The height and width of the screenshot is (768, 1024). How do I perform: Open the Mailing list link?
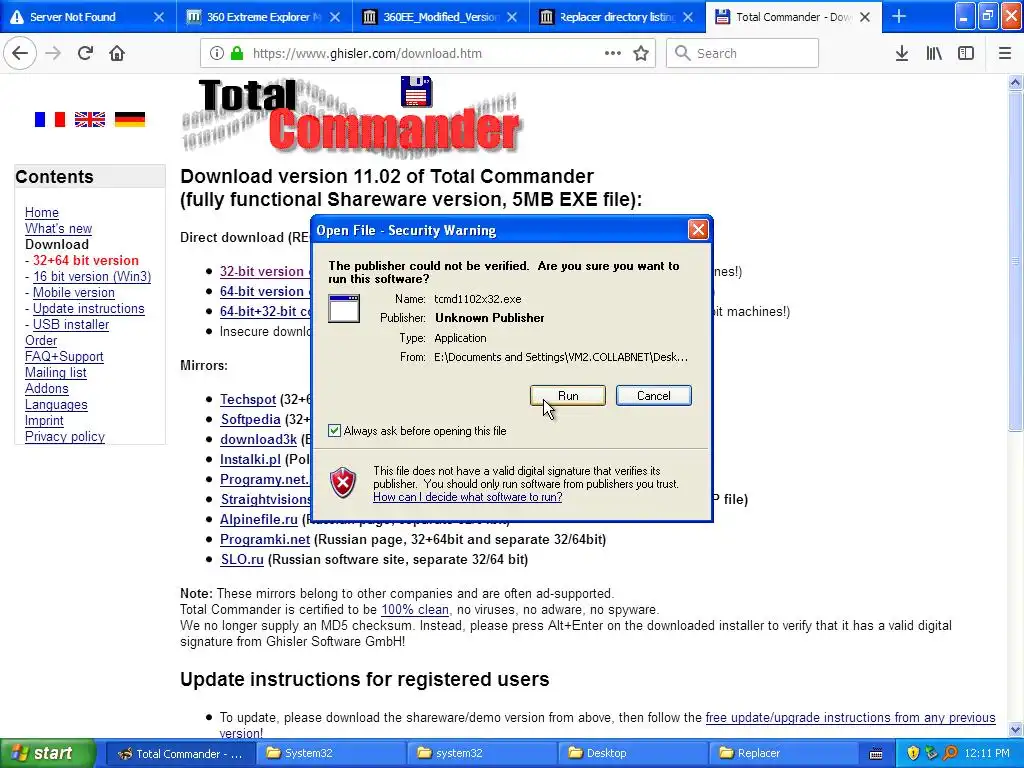56,372
